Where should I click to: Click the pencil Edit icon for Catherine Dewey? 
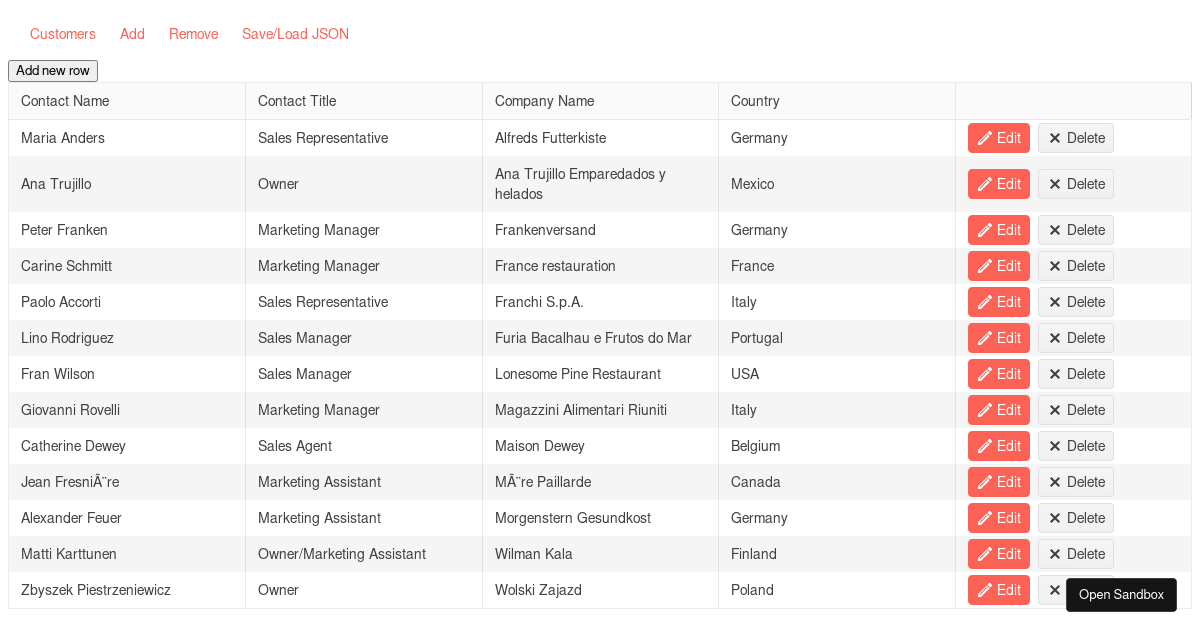click(x=985, y=446)
